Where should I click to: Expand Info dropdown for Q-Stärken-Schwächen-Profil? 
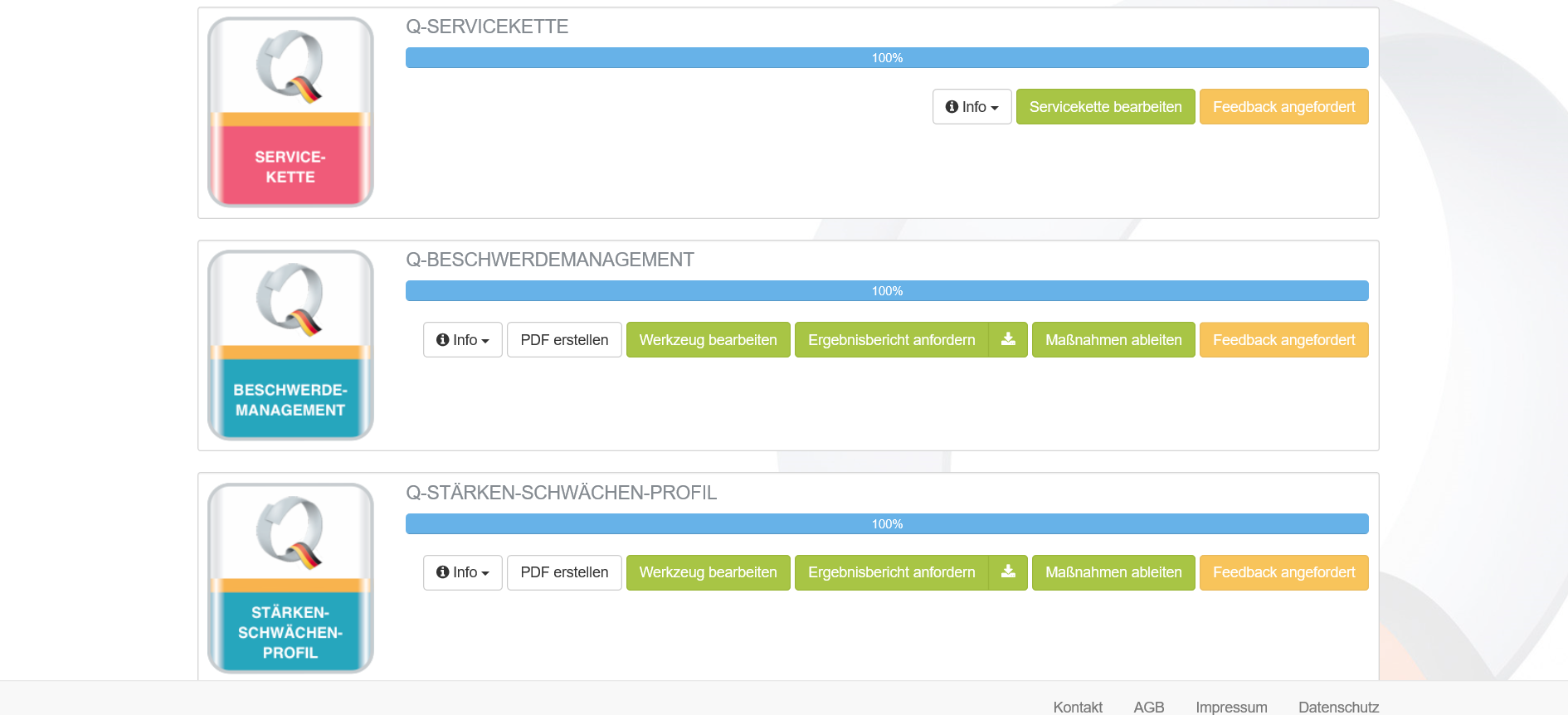coord(462,572)
